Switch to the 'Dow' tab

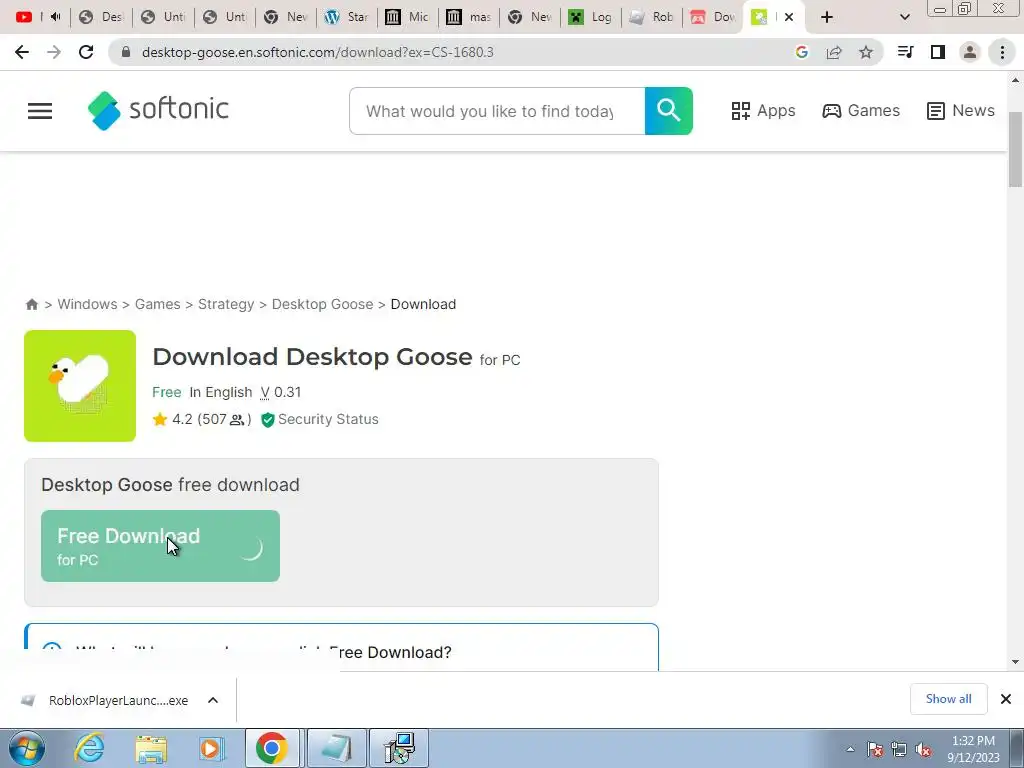pos(714,17)
